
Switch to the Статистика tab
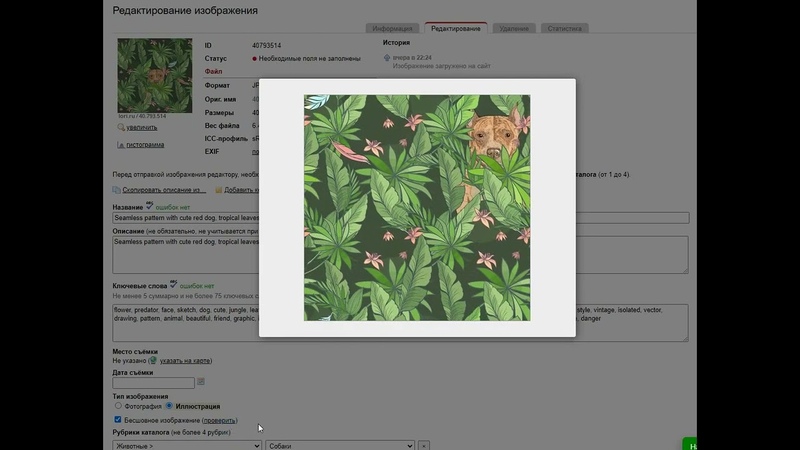point(565,28)
